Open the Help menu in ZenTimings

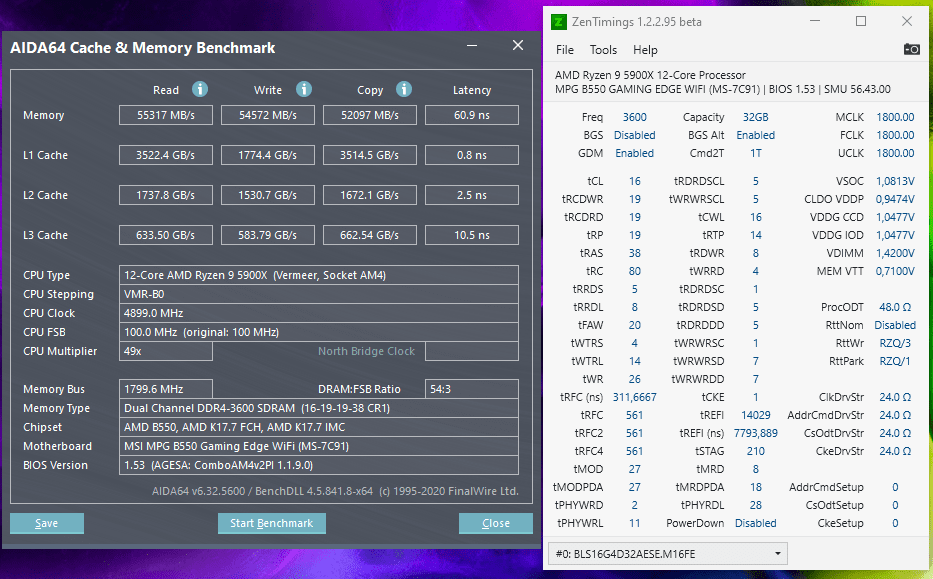(x=645, y=50)
